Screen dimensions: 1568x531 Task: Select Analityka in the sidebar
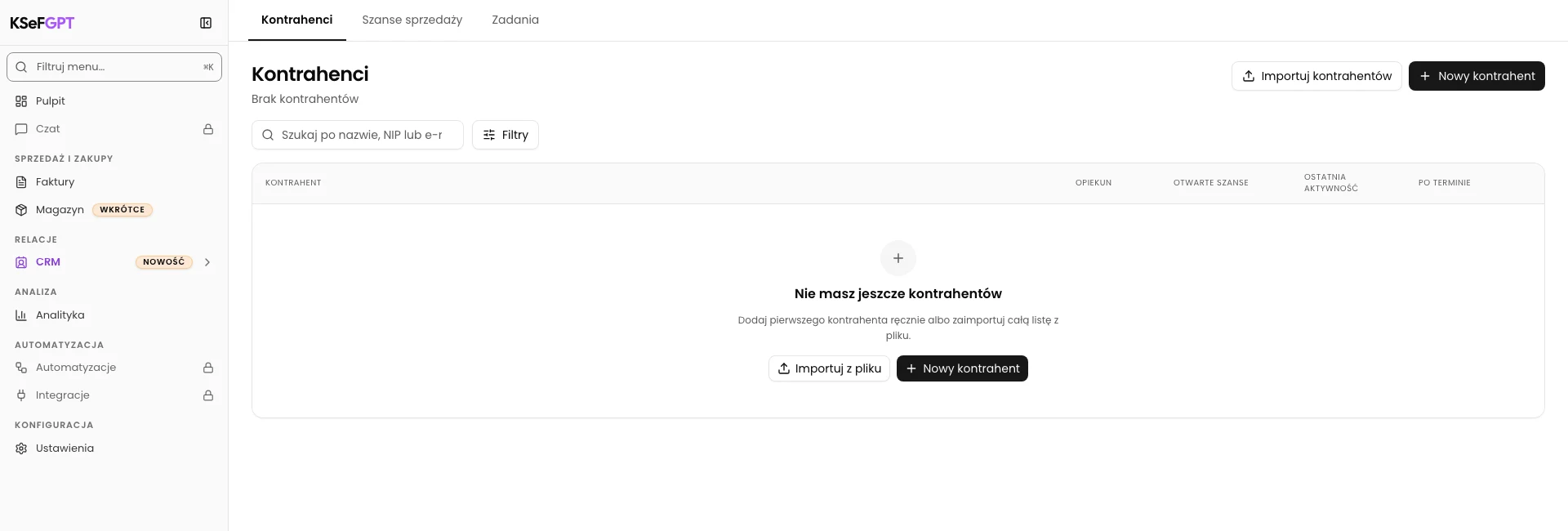pos(114,315)
